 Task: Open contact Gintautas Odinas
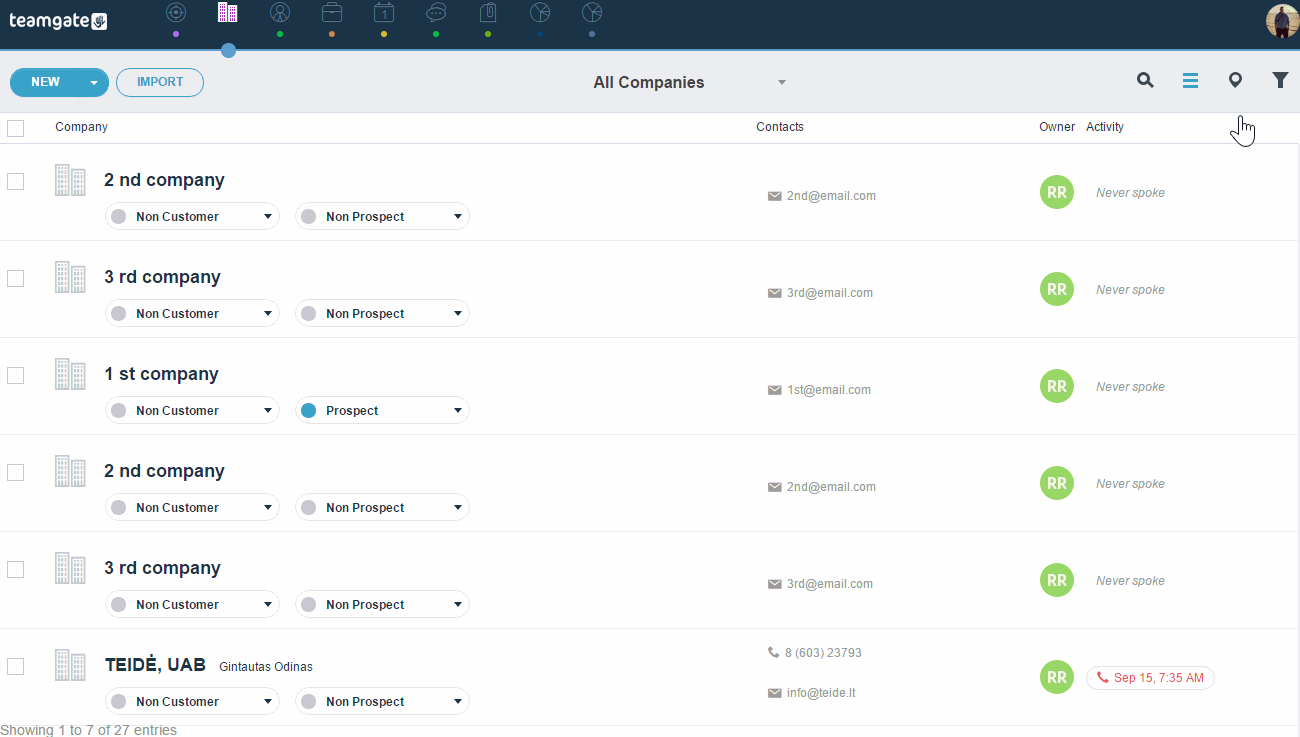coord(266,667)
